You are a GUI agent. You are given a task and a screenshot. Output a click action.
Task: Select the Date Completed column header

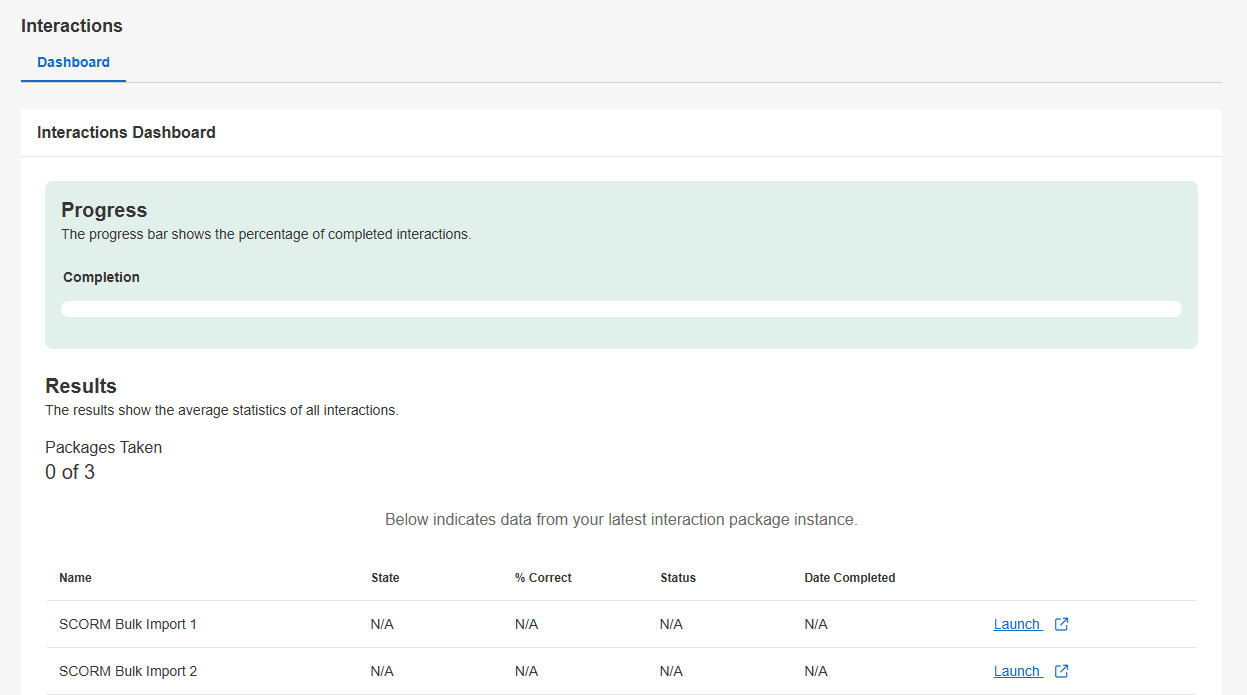point(849,578)
